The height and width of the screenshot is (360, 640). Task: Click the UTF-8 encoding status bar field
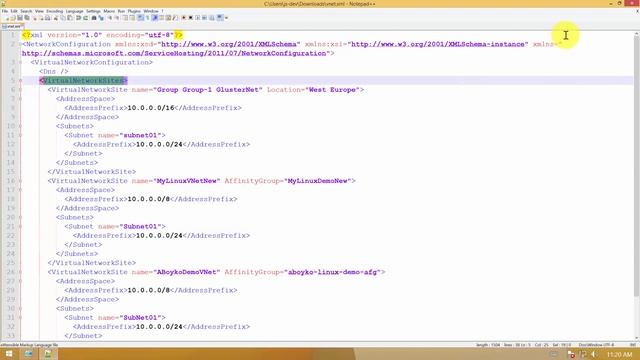pyautogui.click(x=596, y=345)
